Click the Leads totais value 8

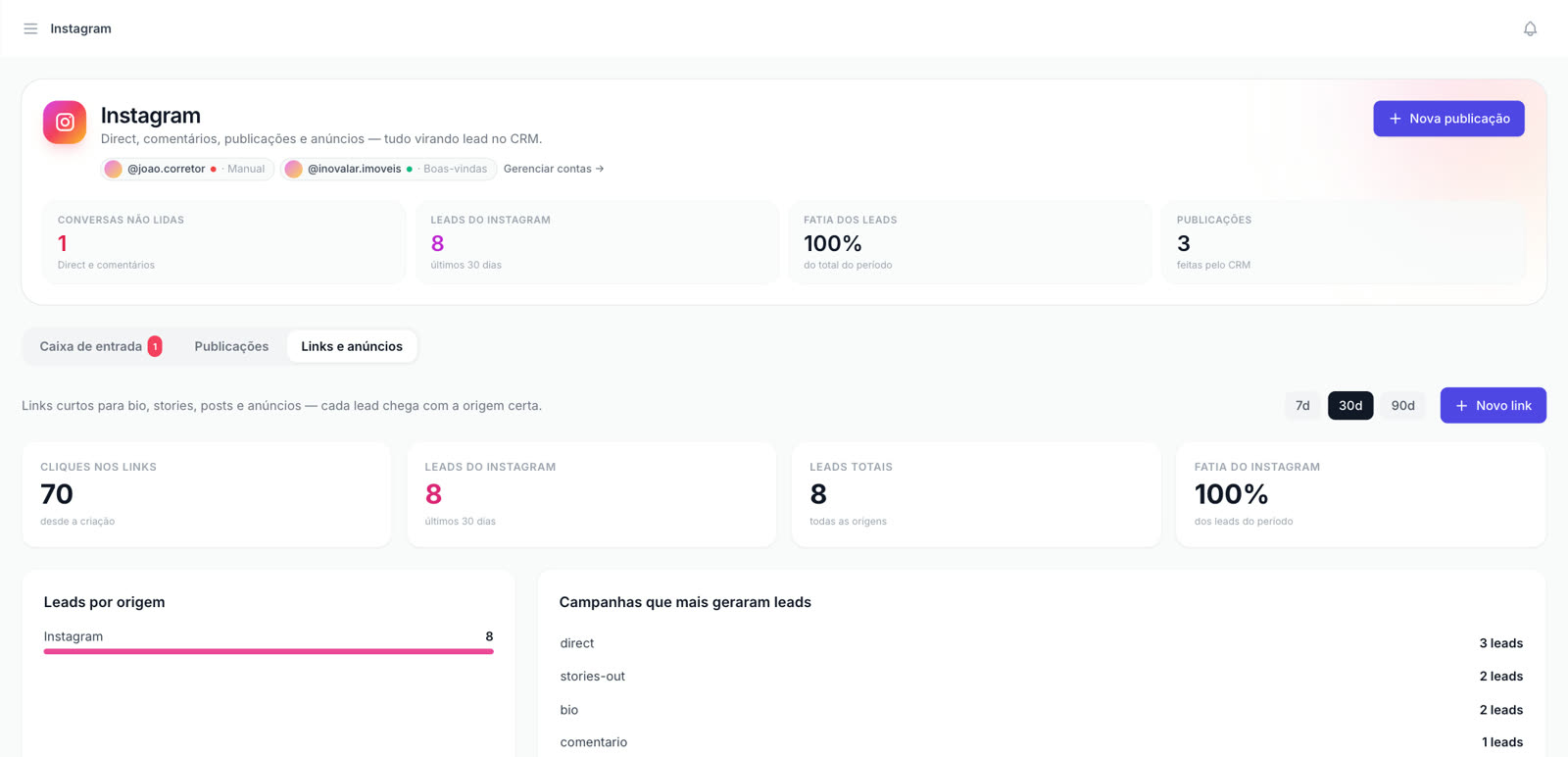[x=818, y=494]
